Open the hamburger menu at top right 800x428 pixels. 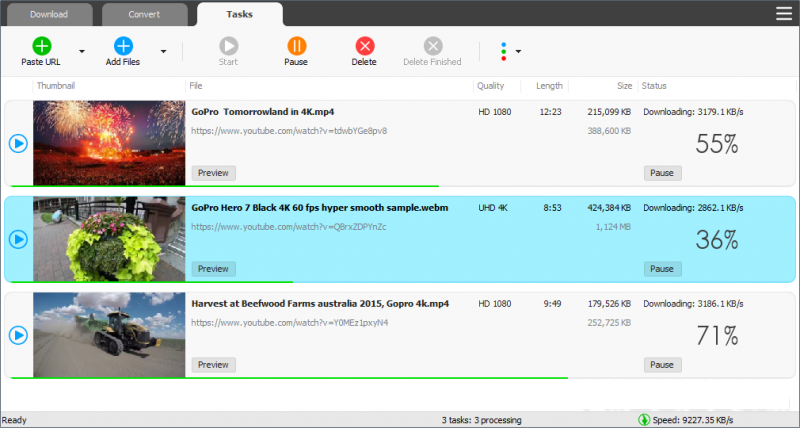tap(783, 13)
